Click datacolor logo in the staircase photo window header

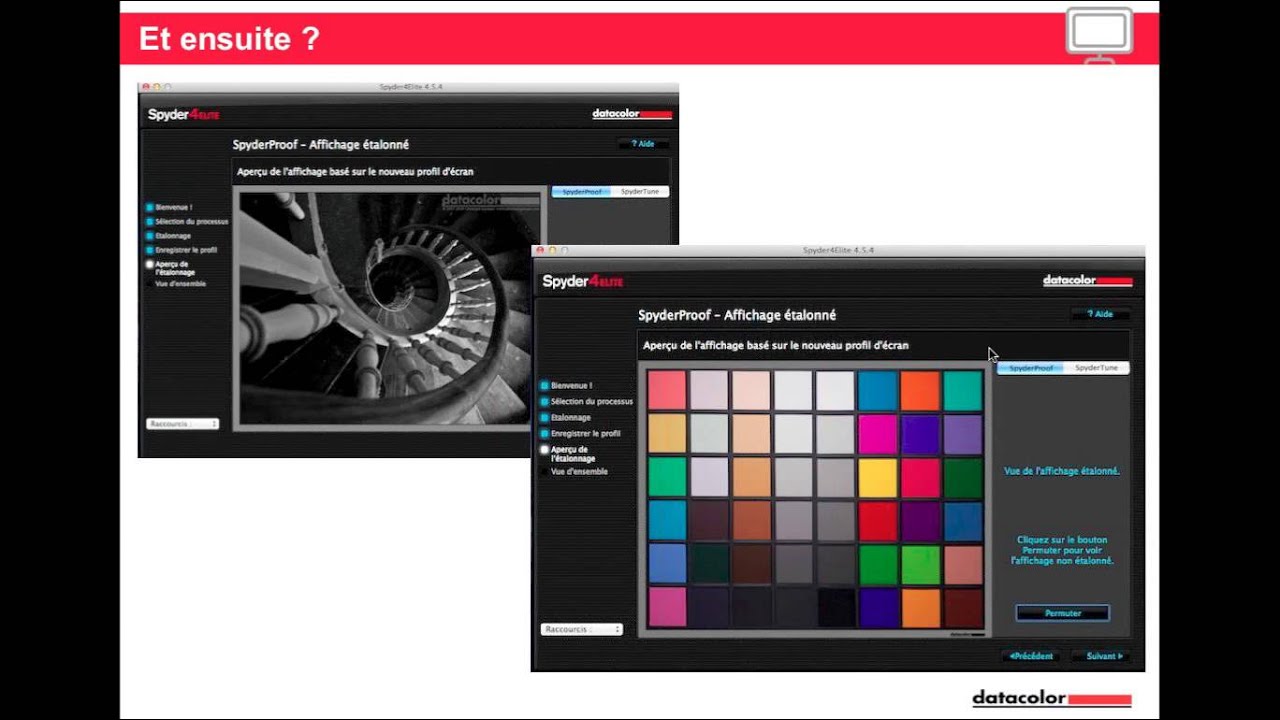tap(632, 114)
